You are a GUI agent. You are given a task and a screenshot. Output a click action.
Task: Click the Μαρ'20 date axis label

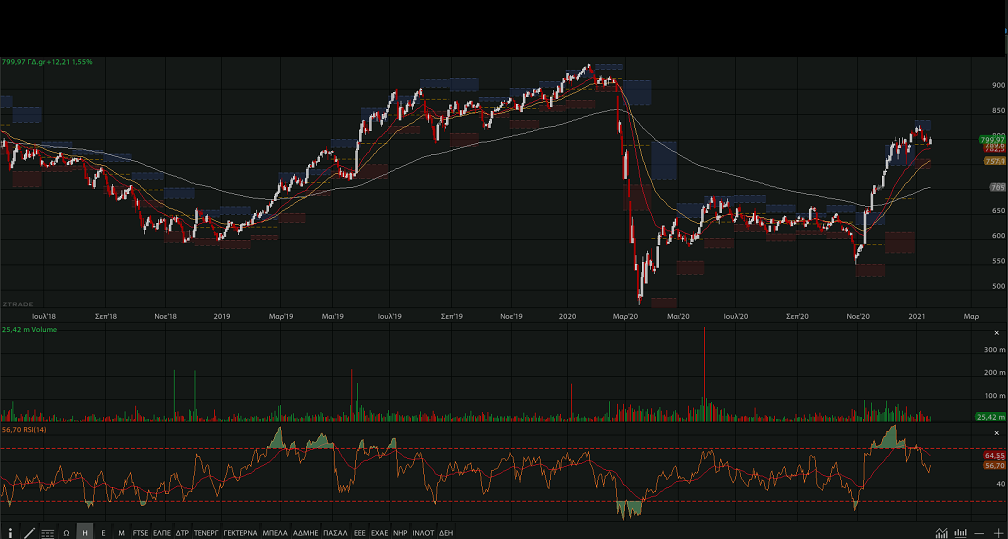pos(625,316)
